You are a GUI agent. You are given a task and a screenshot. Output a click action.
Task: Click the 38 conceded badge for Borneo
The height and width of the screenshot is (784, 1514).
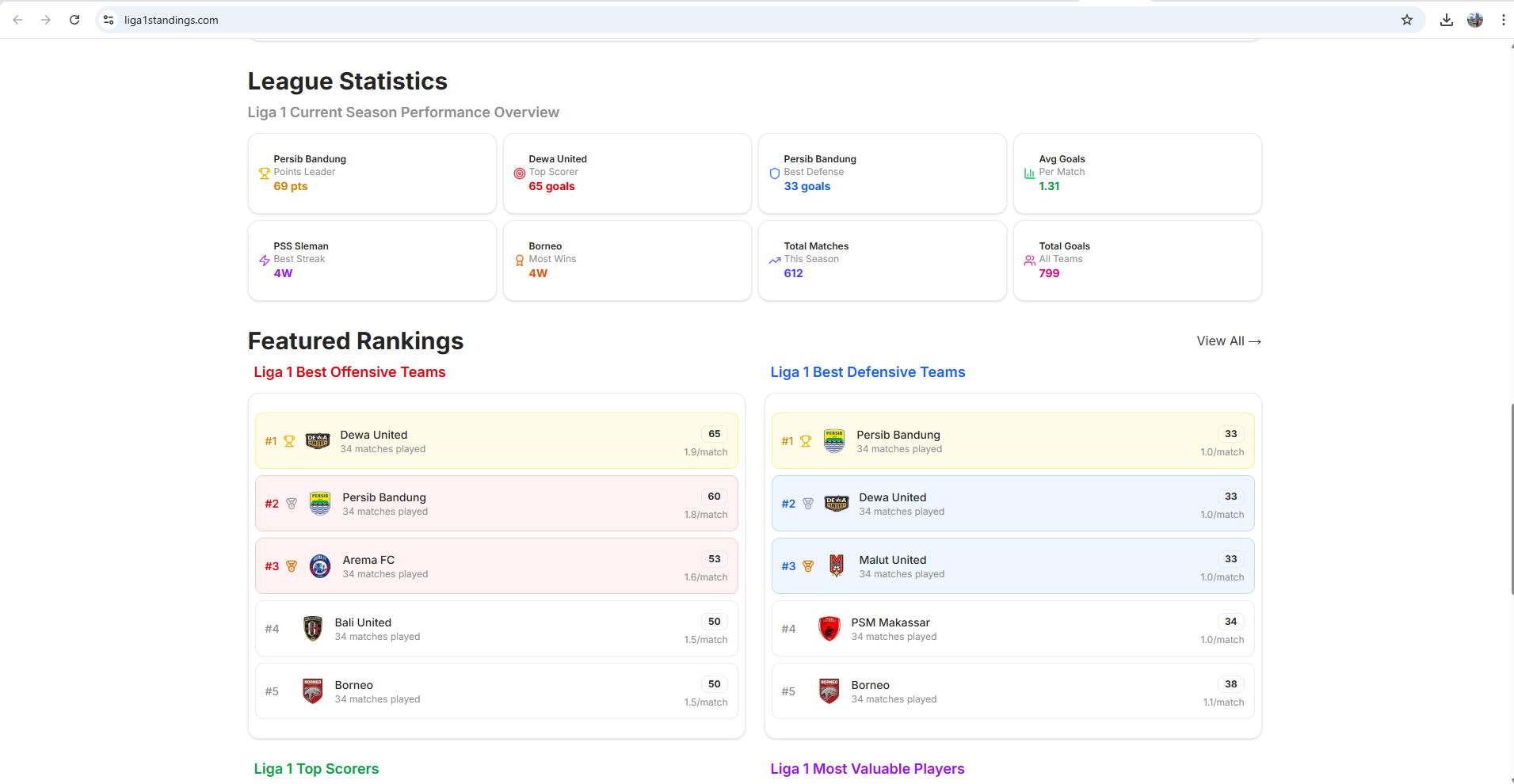[1231, 684]
